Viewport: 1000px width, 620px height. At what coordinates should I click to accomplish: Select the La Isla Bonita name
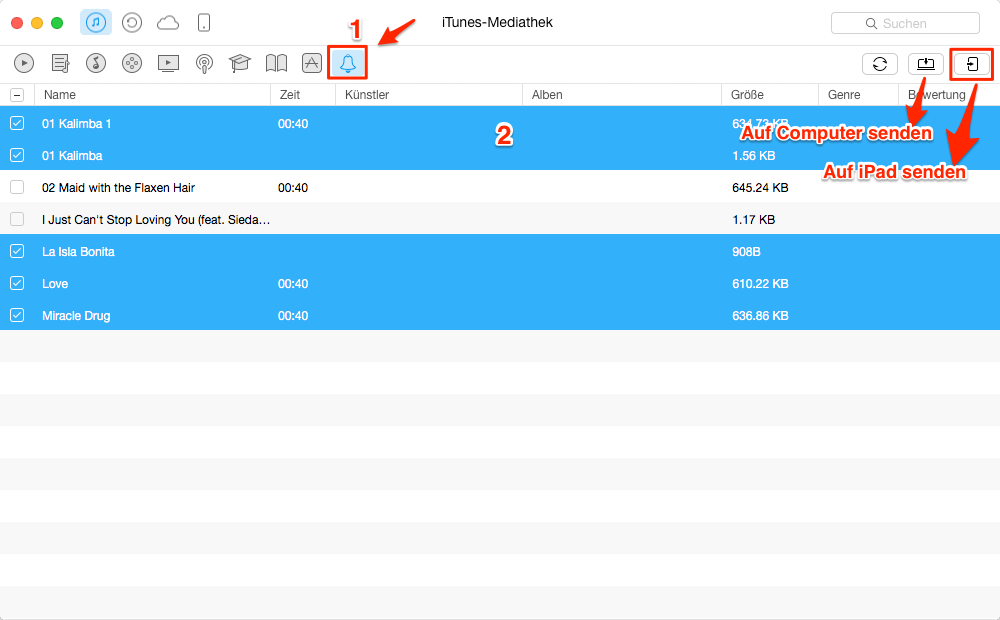click(78, 252)
